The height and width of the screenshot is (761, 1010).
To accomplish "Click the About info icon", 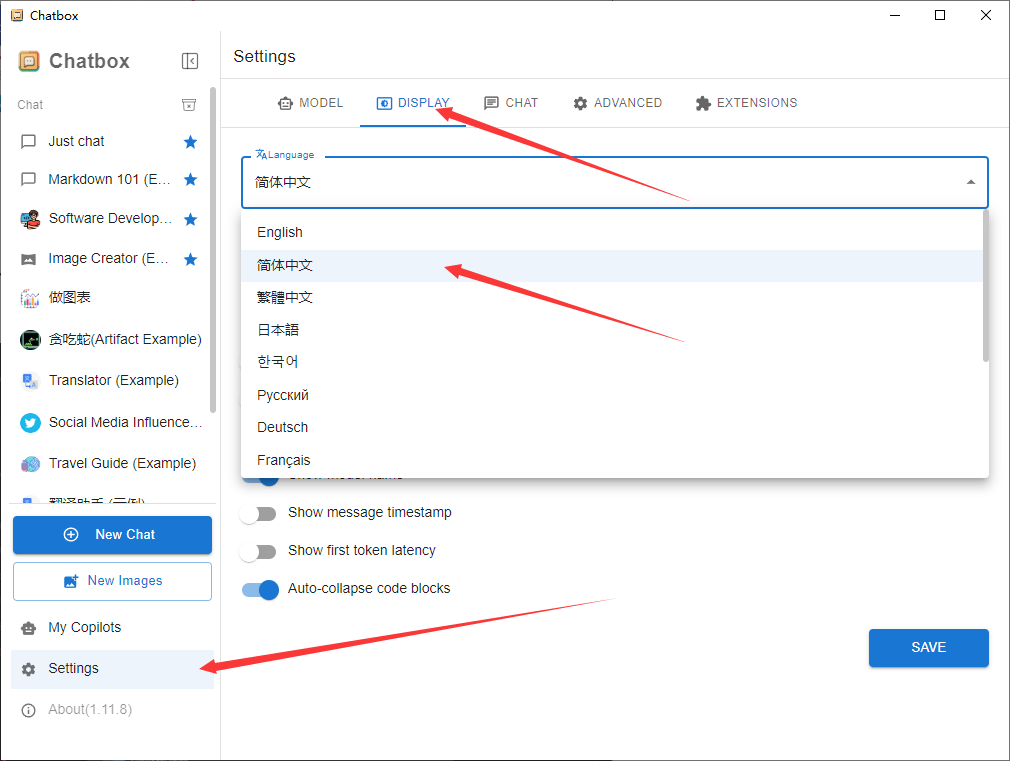I will (x=29, y=710).
